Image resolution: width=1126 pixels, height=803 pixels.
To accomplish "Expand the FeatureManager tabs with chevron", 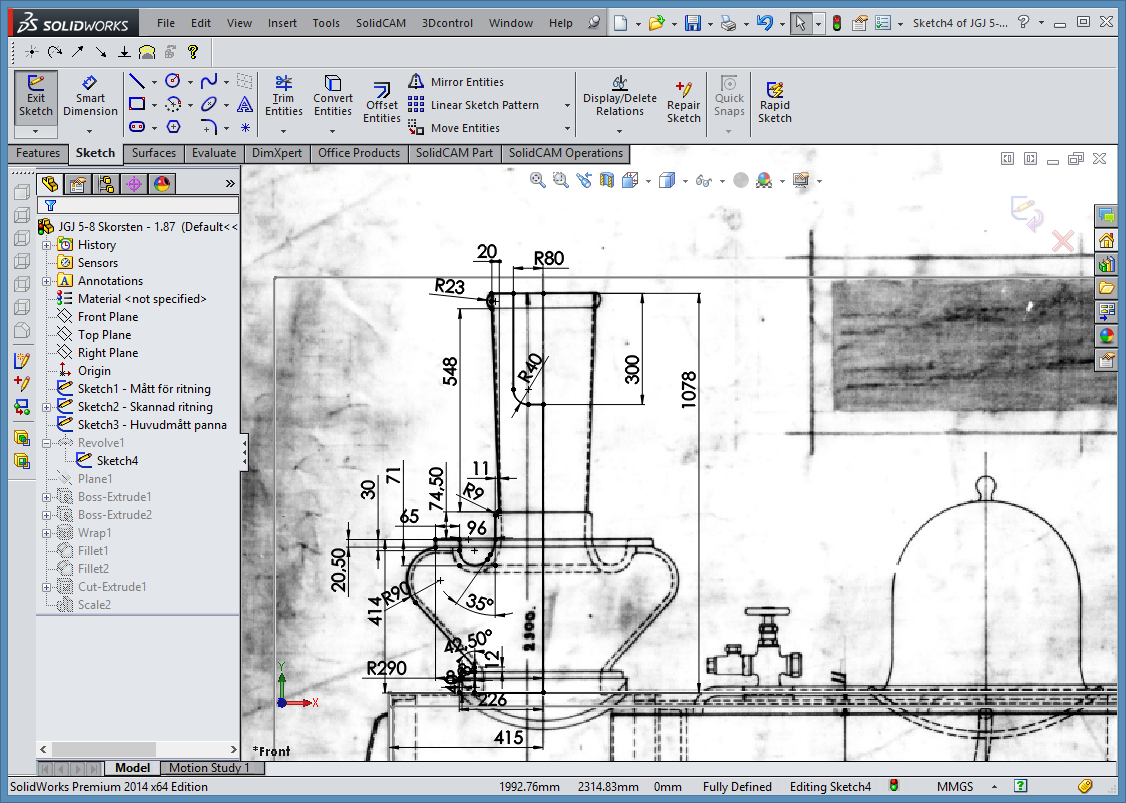I will point(230,184).
